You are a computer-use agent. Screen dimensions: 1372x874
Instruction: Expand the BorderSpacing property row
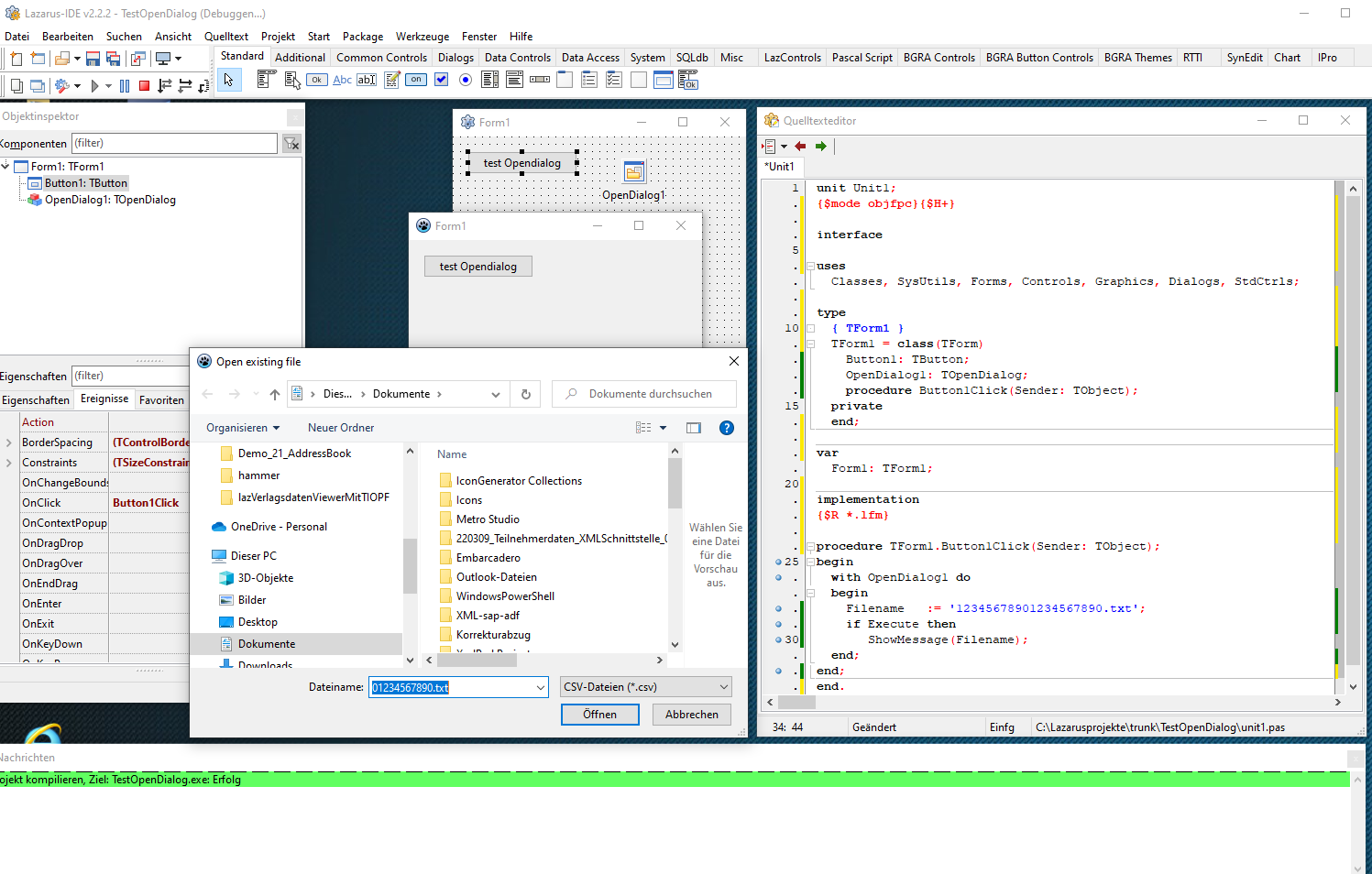coord(9,442)
